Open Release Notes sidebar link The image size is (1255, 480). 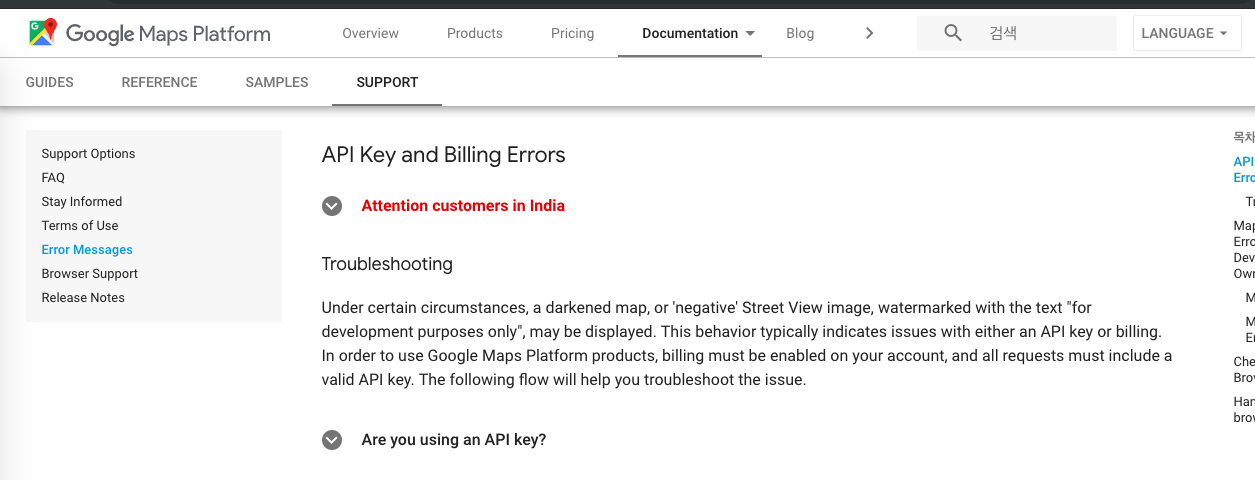click(x=83, y=298)
